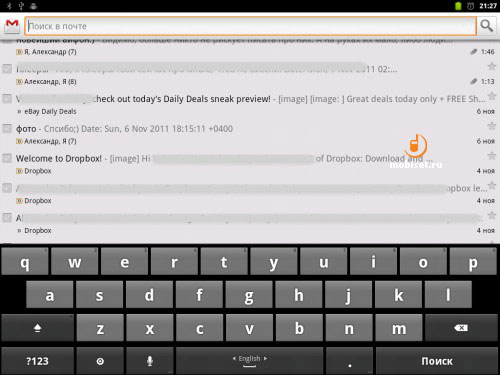500x375 pixels.
Task: Tick the Welcome to Dropbox checkbox
Action: click(7, 158)
